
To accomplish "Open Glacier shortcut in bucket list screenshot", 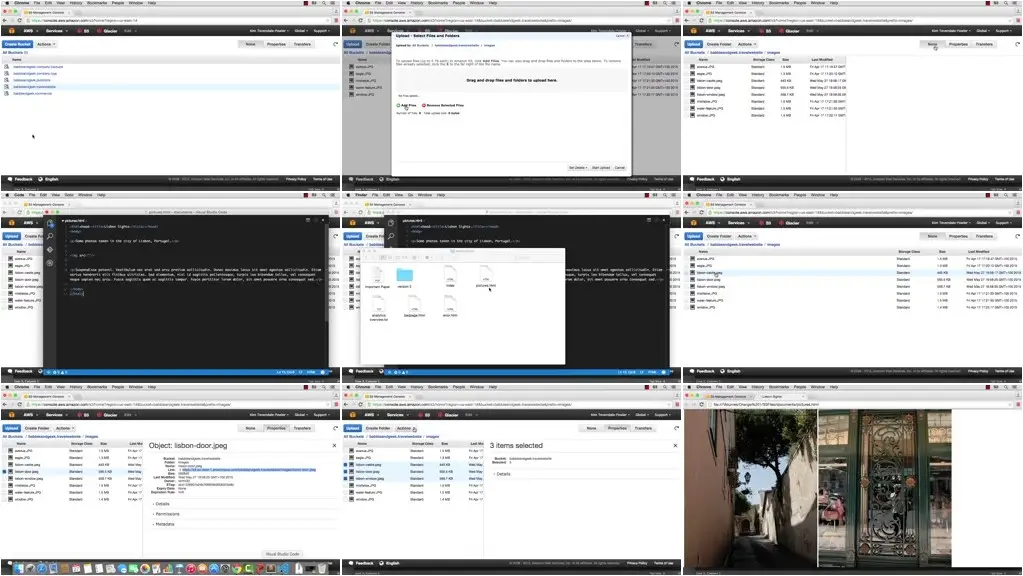I will tap(108, 31).
